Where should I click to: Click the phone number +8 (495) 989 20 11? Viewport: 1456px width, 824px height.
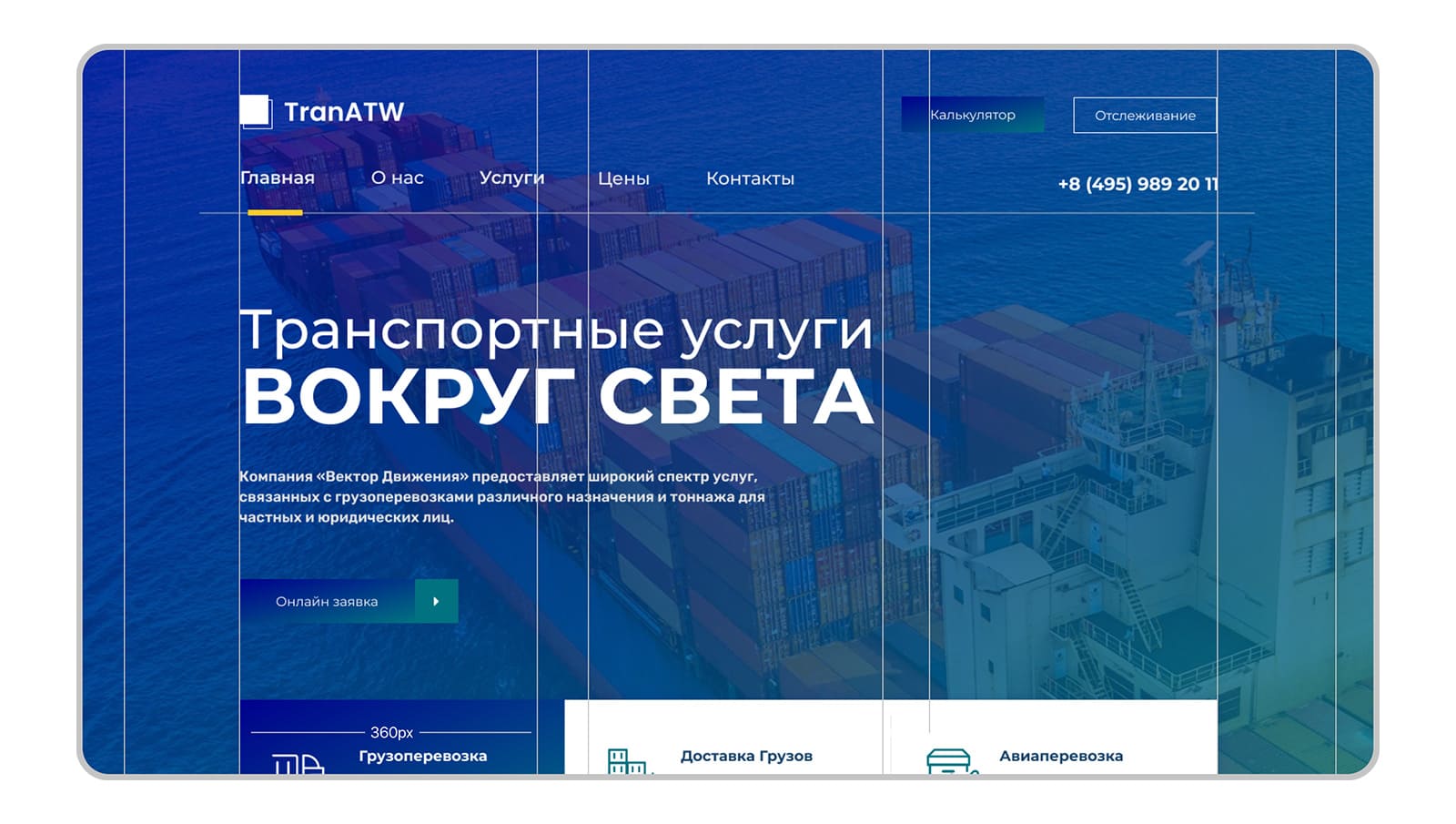coord(1137,184)
